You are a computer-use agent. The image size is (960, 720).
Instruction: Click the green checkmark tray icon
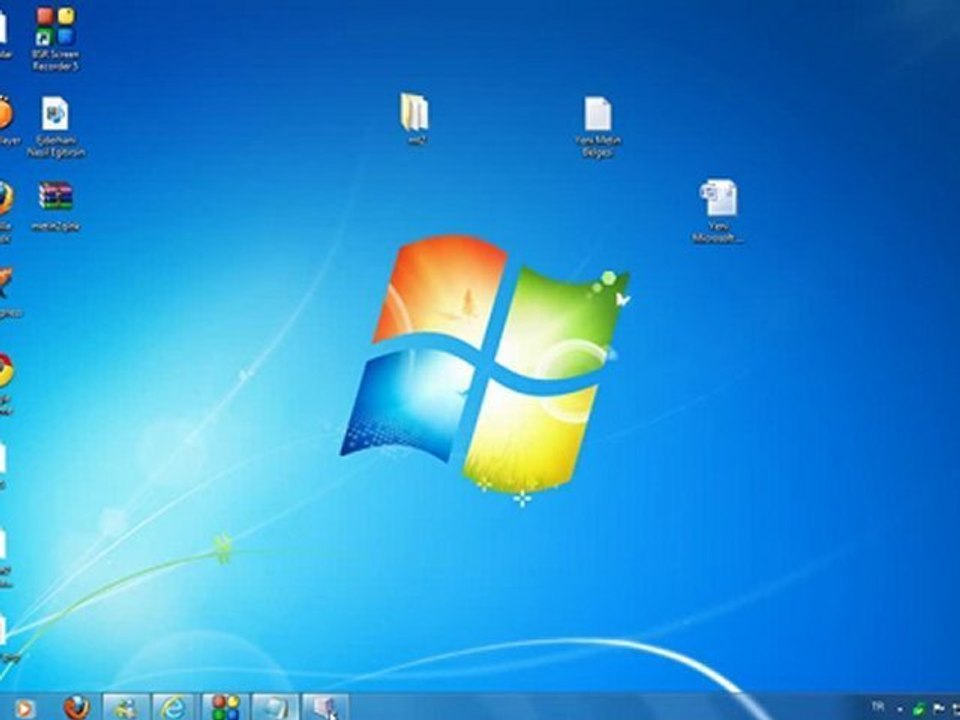(918, 709)
